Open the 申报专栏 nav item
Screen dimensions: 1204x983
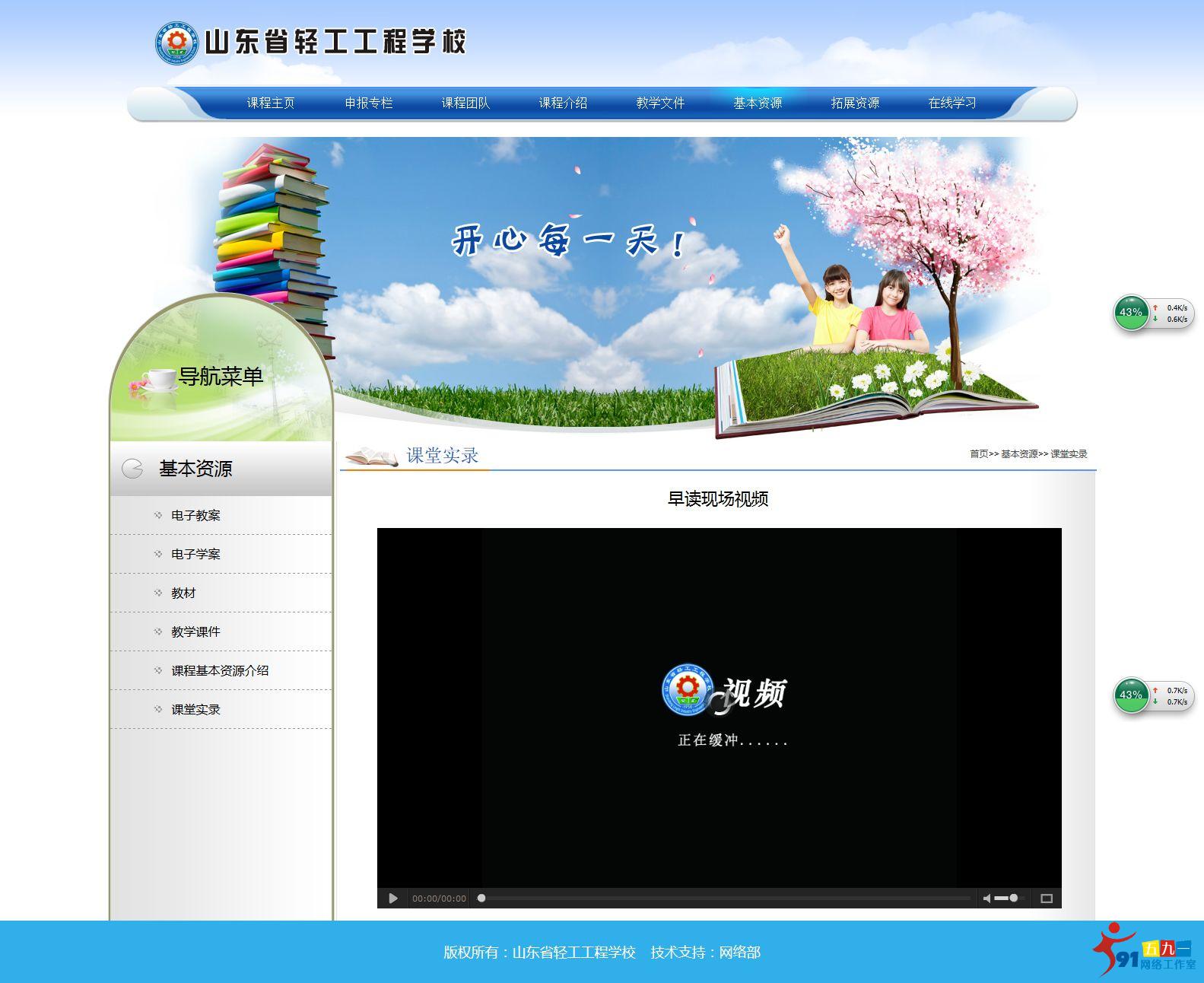coord(369,103)
